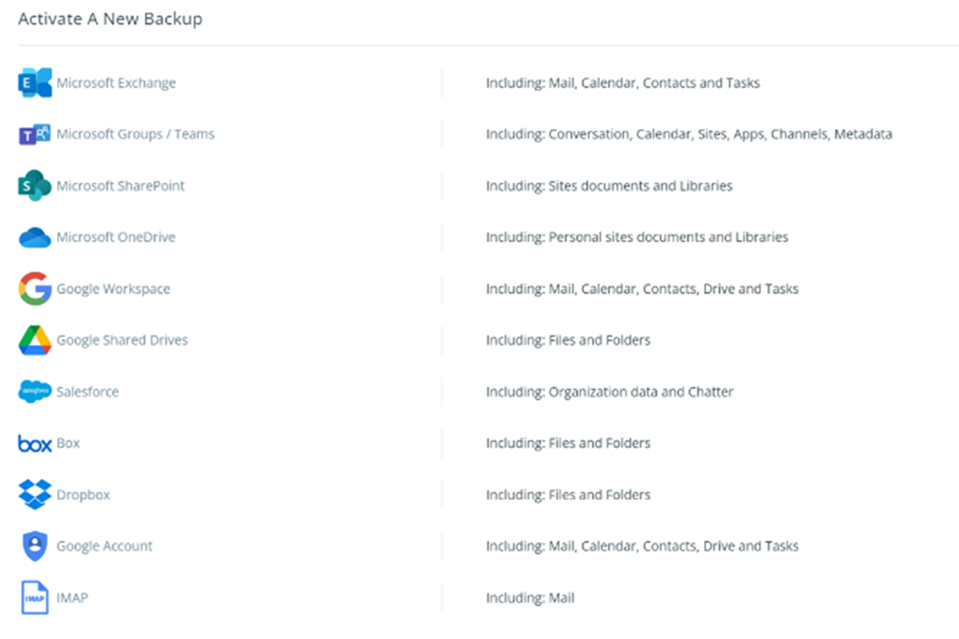This screenshot has height=639, width=959.
Task: Open Microsoft Groups / Teams backup
Action: click(136, 134)
